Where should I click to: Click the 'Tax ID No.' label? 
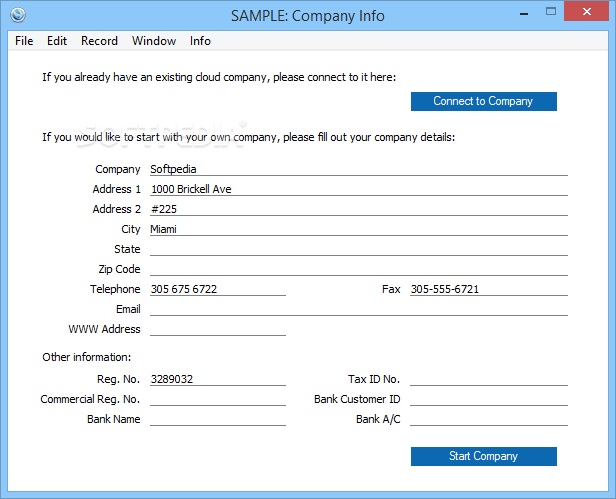(374, 379)
